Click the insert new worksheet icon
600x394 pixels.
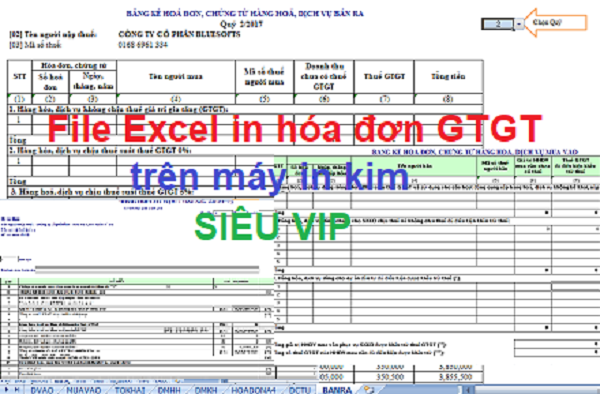369,389
